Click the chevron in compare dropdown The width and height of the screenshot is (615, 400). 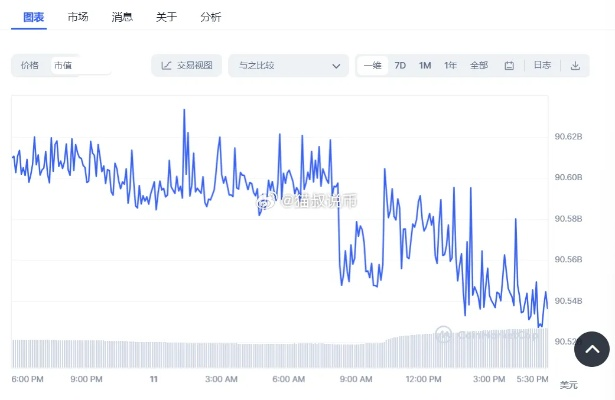[336, 66]
